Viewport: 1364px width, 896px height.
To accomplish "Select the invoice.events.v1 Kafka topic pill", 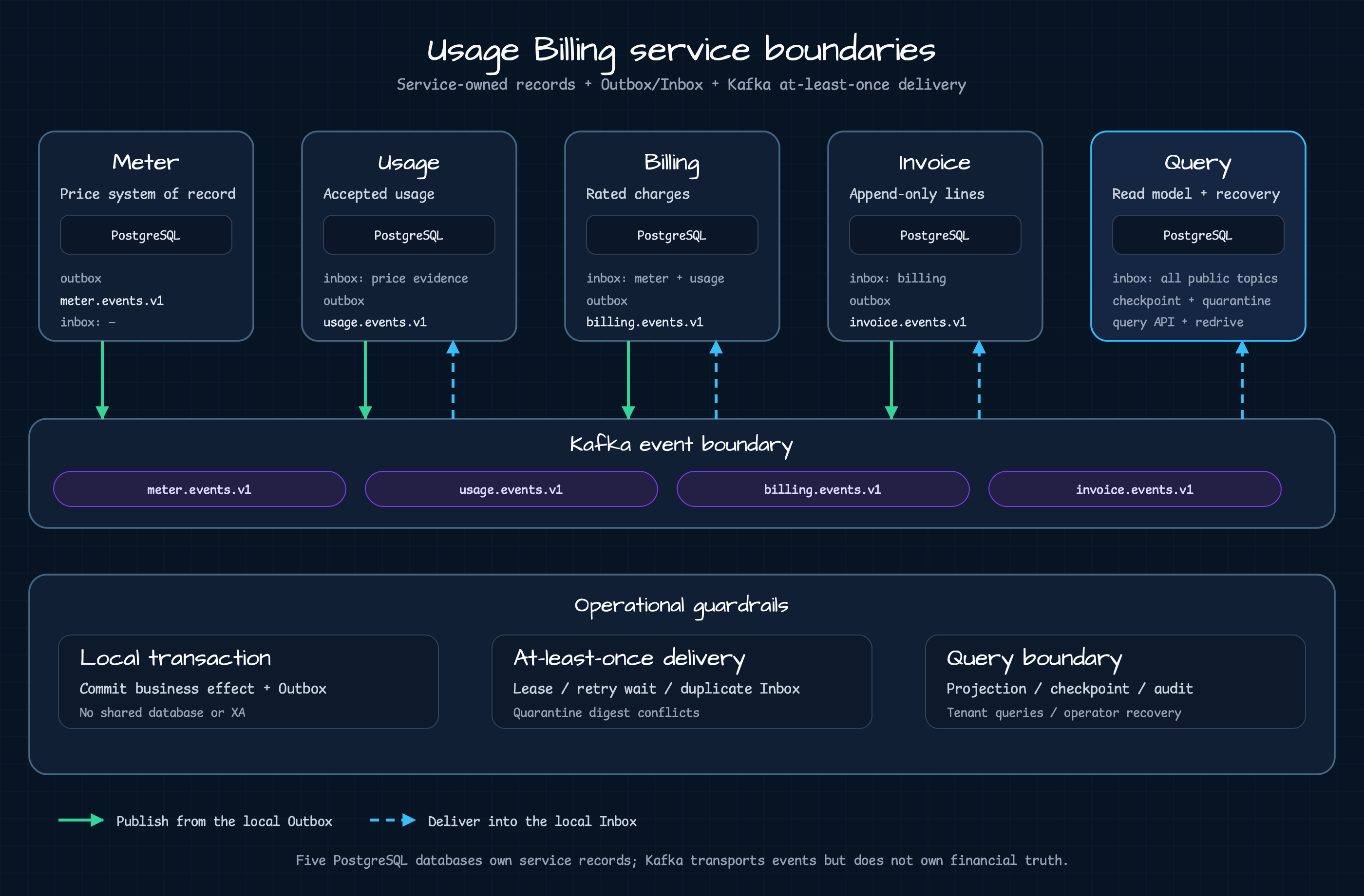I will click(x=1135, y=489).
